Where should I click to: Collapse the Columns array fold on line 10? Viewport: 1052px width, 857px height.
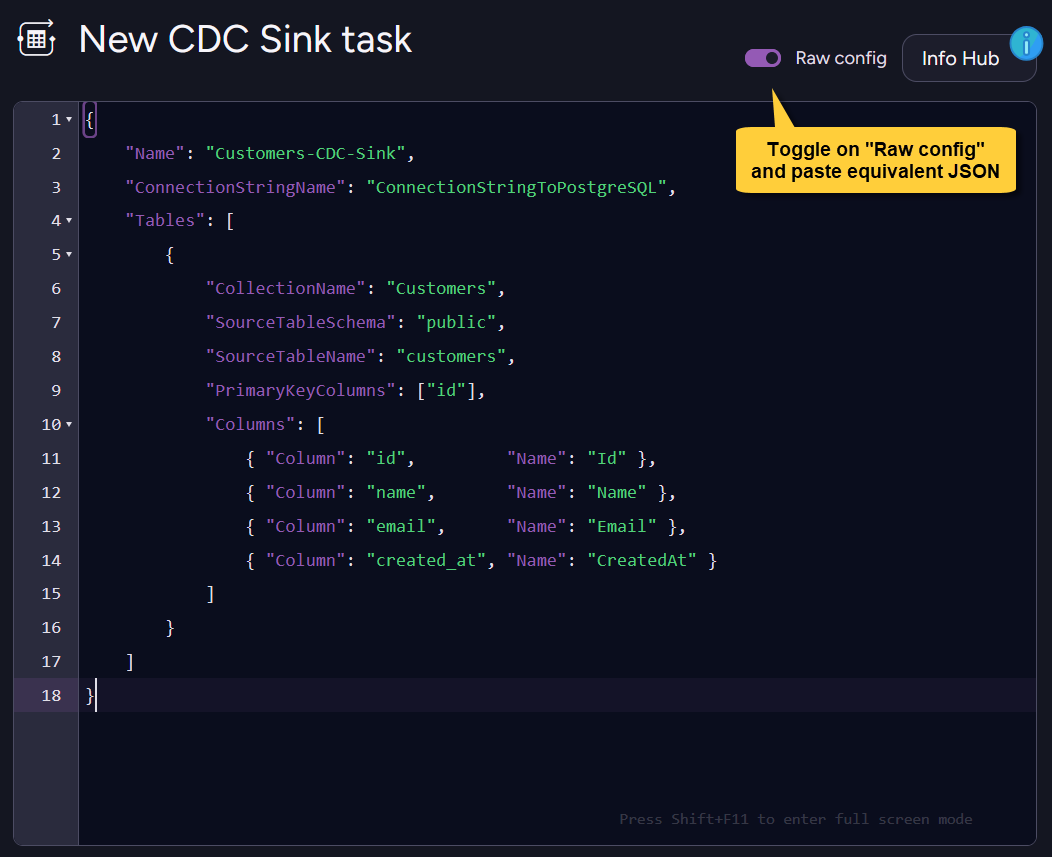[x=69, y=425]
